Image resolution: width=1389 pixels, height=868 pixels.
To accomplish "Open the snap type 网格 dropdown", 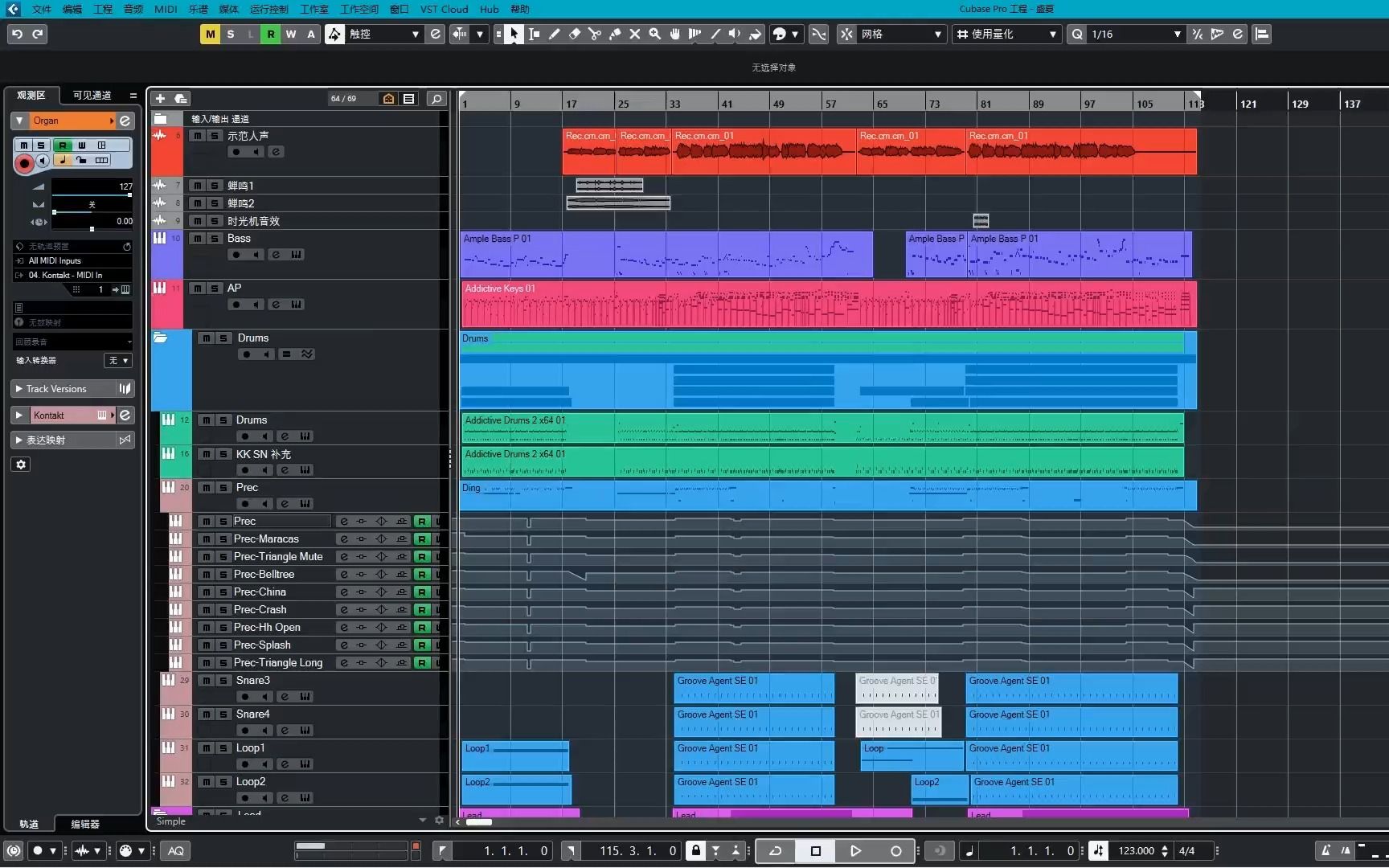I will click(902, 34).
